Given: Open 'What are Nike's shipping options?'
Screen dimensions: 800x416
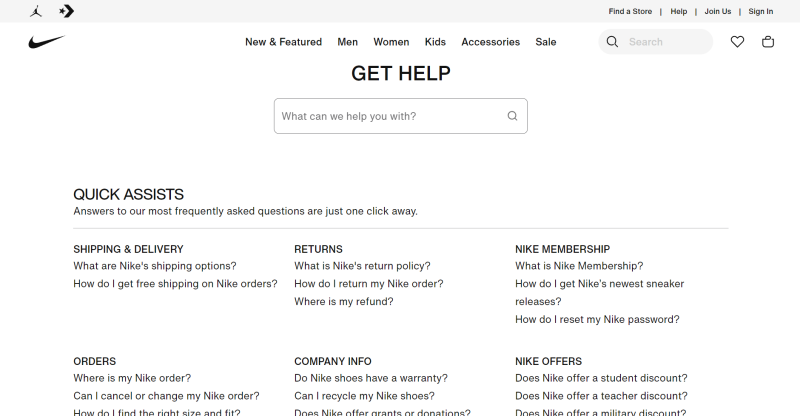Looking at the screenshot, I should click(x=155, y=266).
